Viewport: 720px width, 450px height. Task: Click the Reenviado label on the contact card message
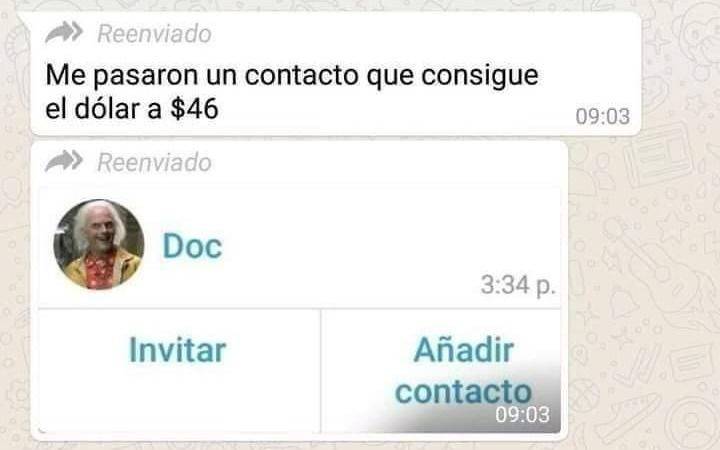pyautogui.click(x=154, y=163)
